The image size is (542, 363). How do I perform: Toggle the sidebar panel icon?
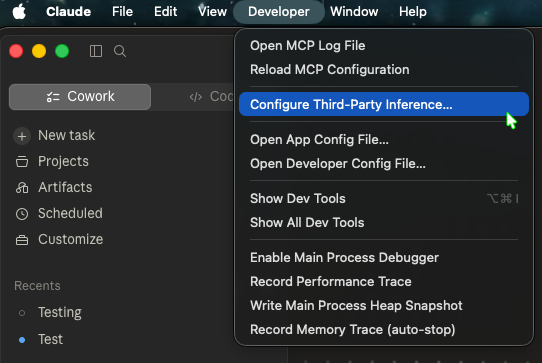(96, 51)
